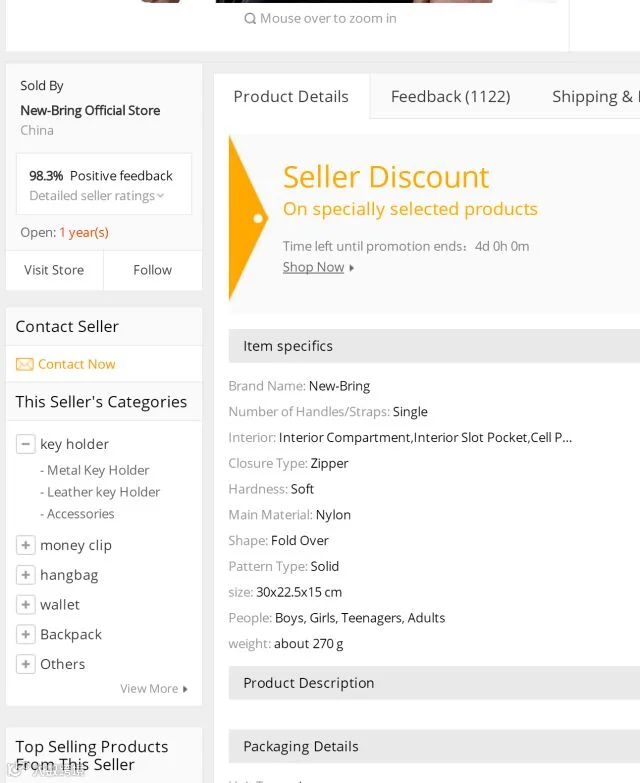
Task: Open the Detailed seller ratings dropdown
Action: click(96, 196)
